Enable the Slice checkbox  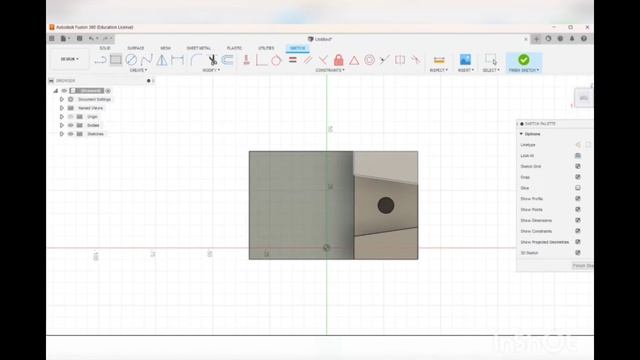(x=578, y=188)
